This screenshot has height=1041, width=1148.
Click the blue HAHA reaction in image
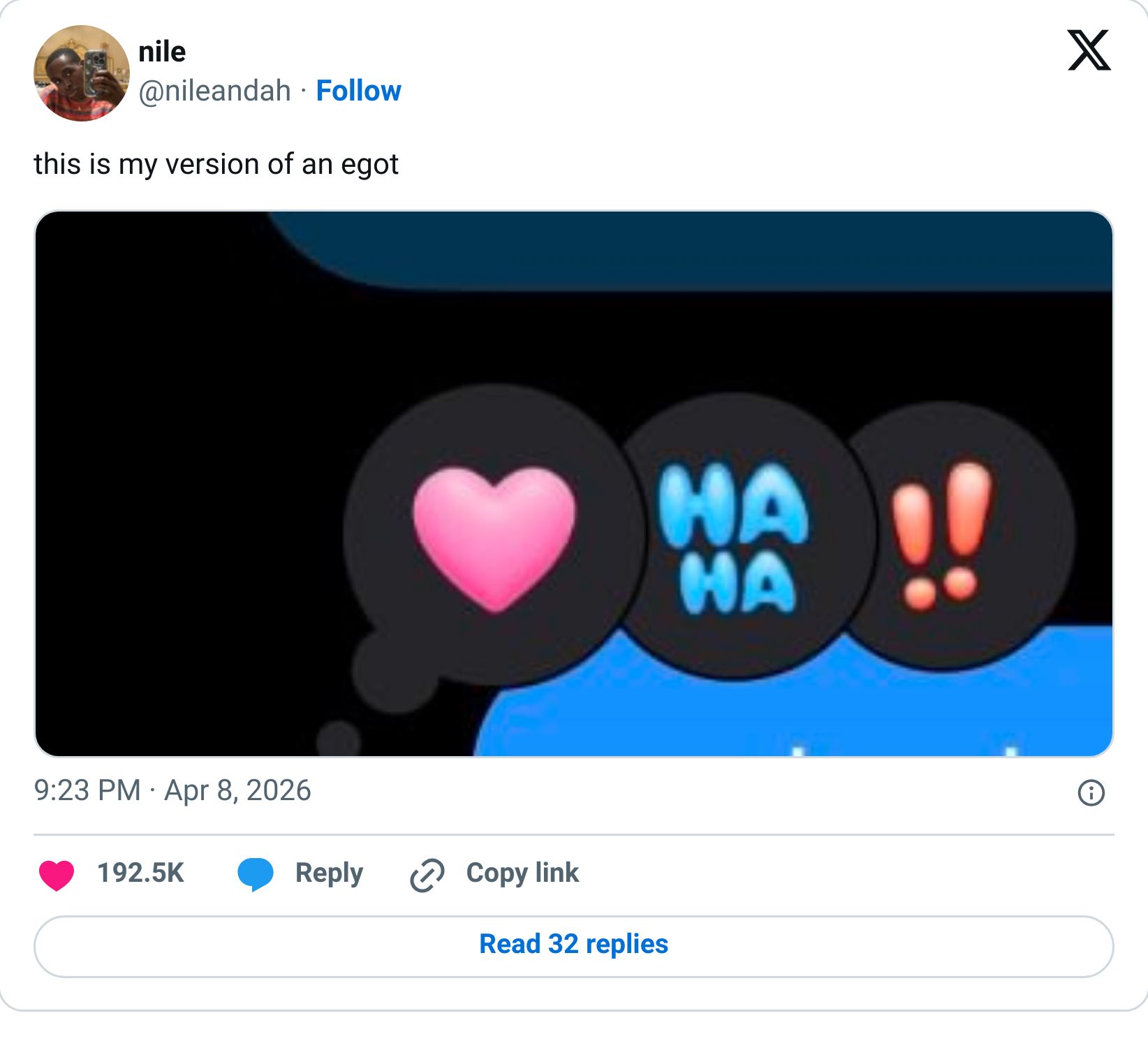(x=734, y=537)
